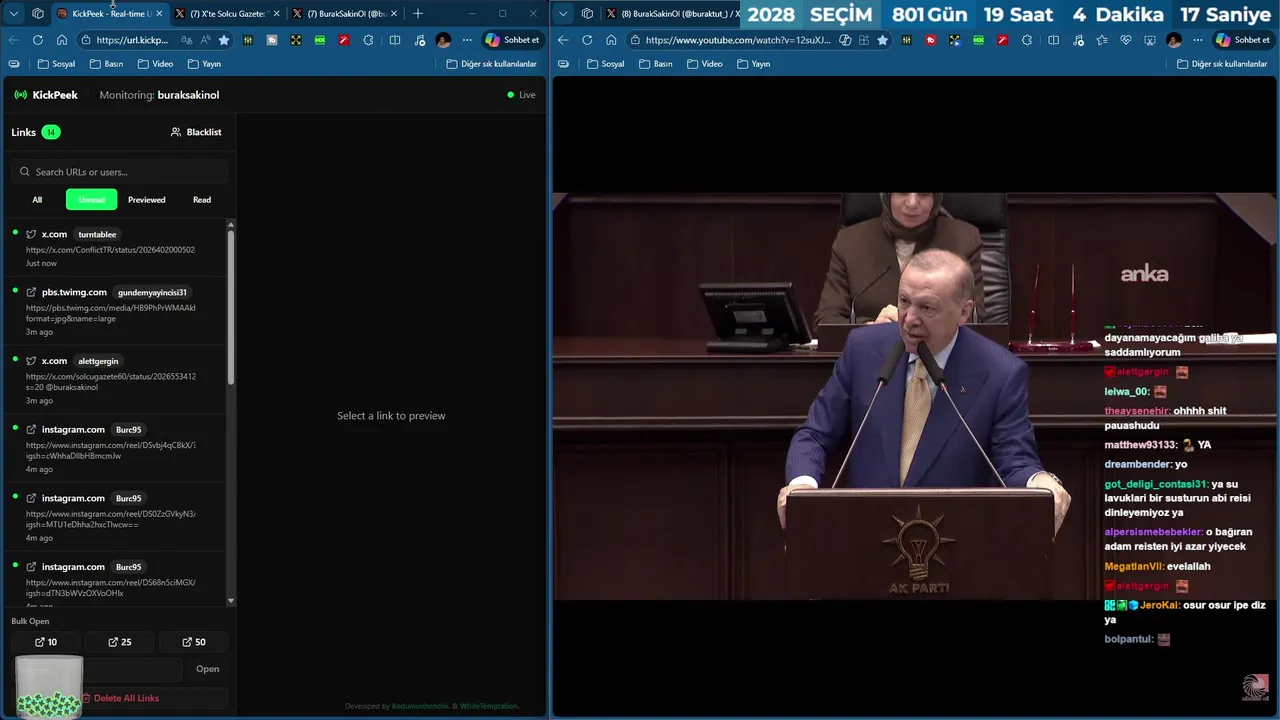Click Sohbet et Copilot button in left browser

(512, 40)
